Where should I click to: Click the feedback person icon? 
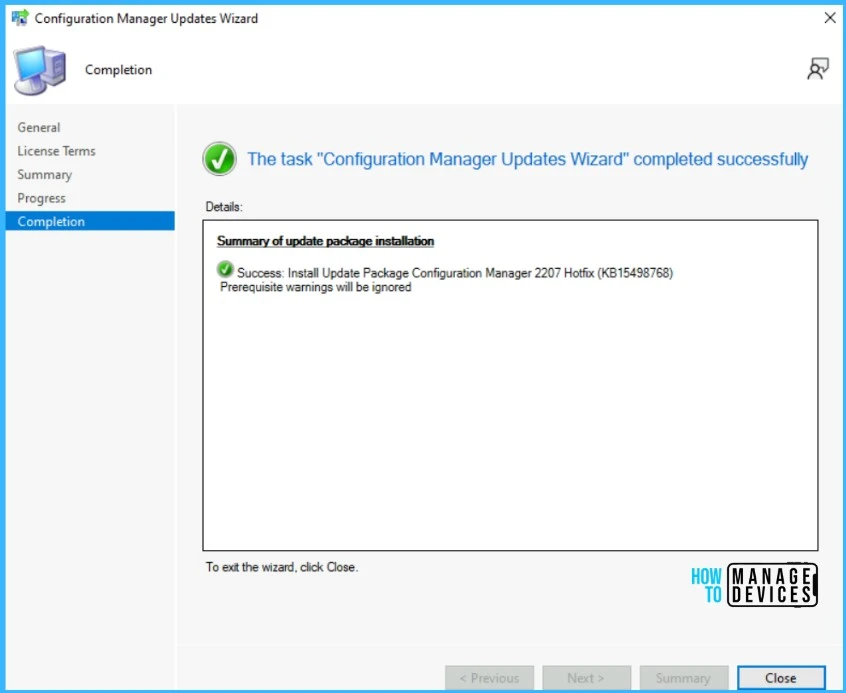[x=817, y=69]
